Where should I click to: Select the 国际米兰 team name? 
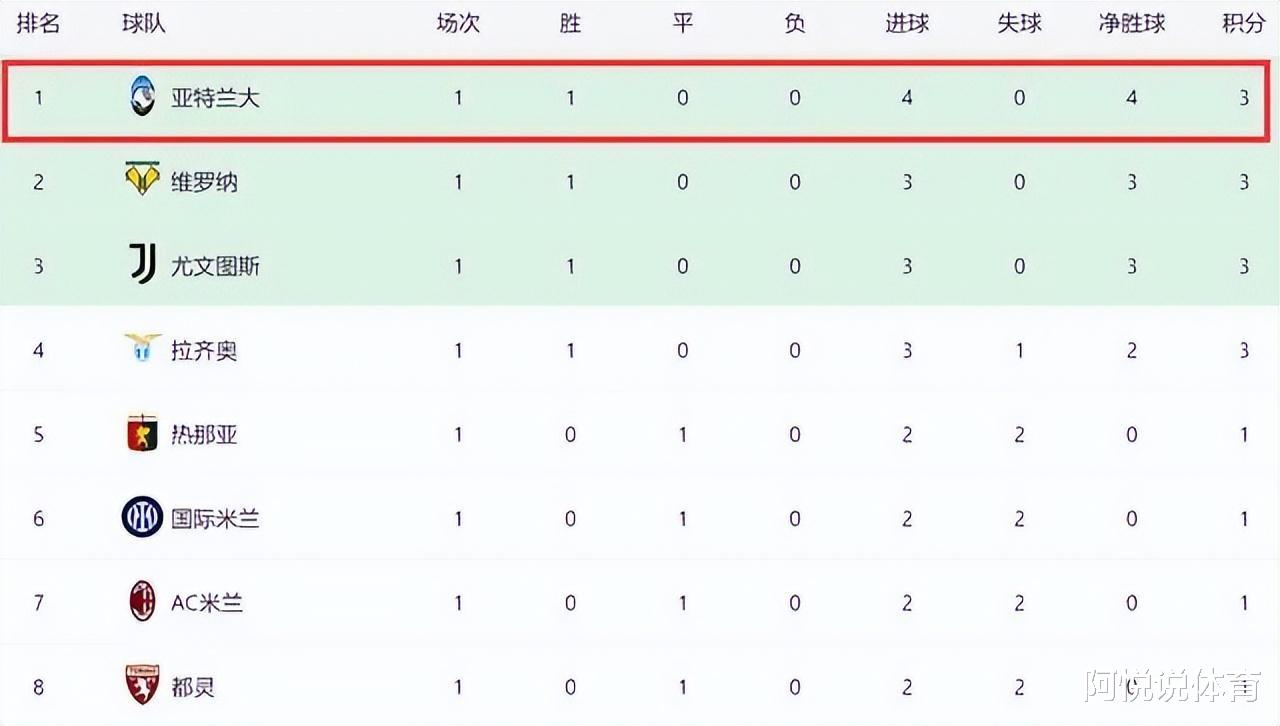[215, 519]
